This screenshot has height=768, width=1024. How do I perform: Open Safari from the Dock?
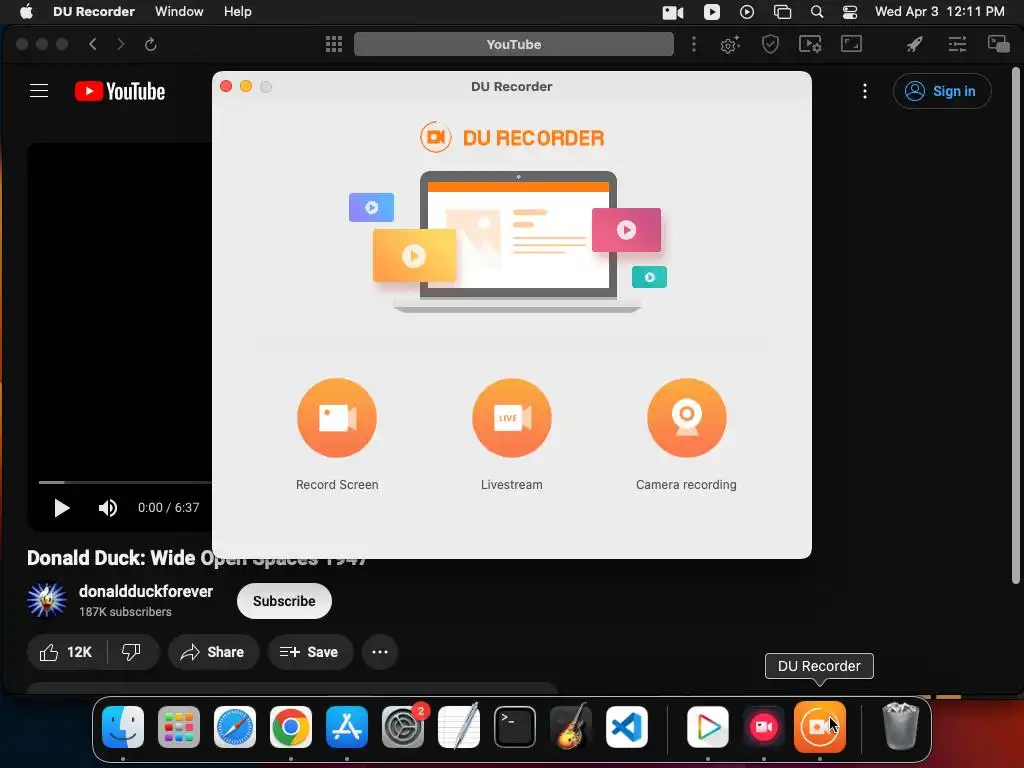click(235, 726)
